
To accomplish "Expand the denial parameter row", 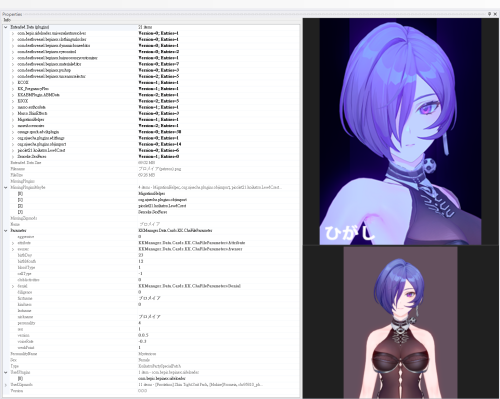I will 13,286.
